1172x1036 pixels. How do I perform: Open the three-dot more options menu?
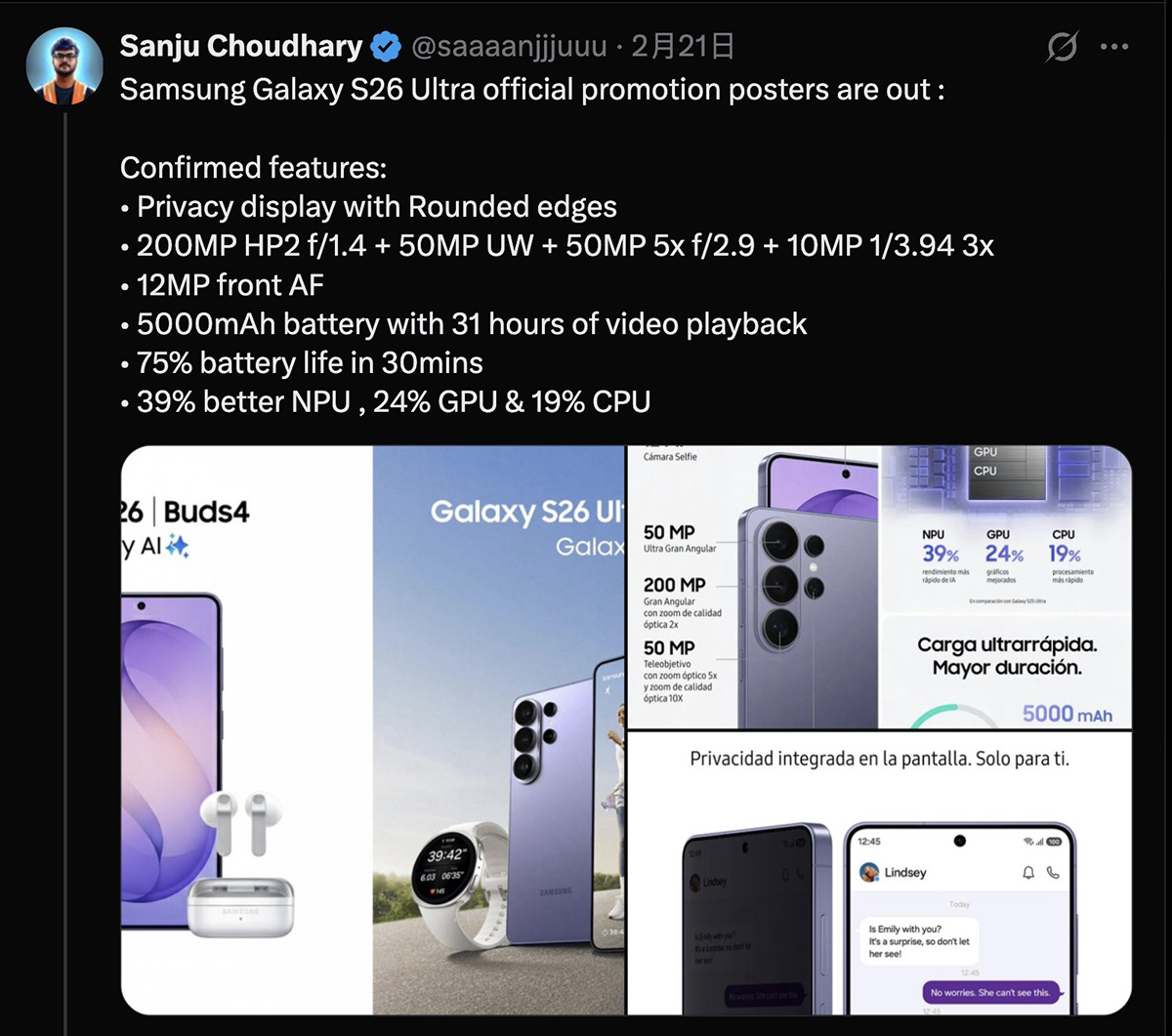pos(1114,47)
